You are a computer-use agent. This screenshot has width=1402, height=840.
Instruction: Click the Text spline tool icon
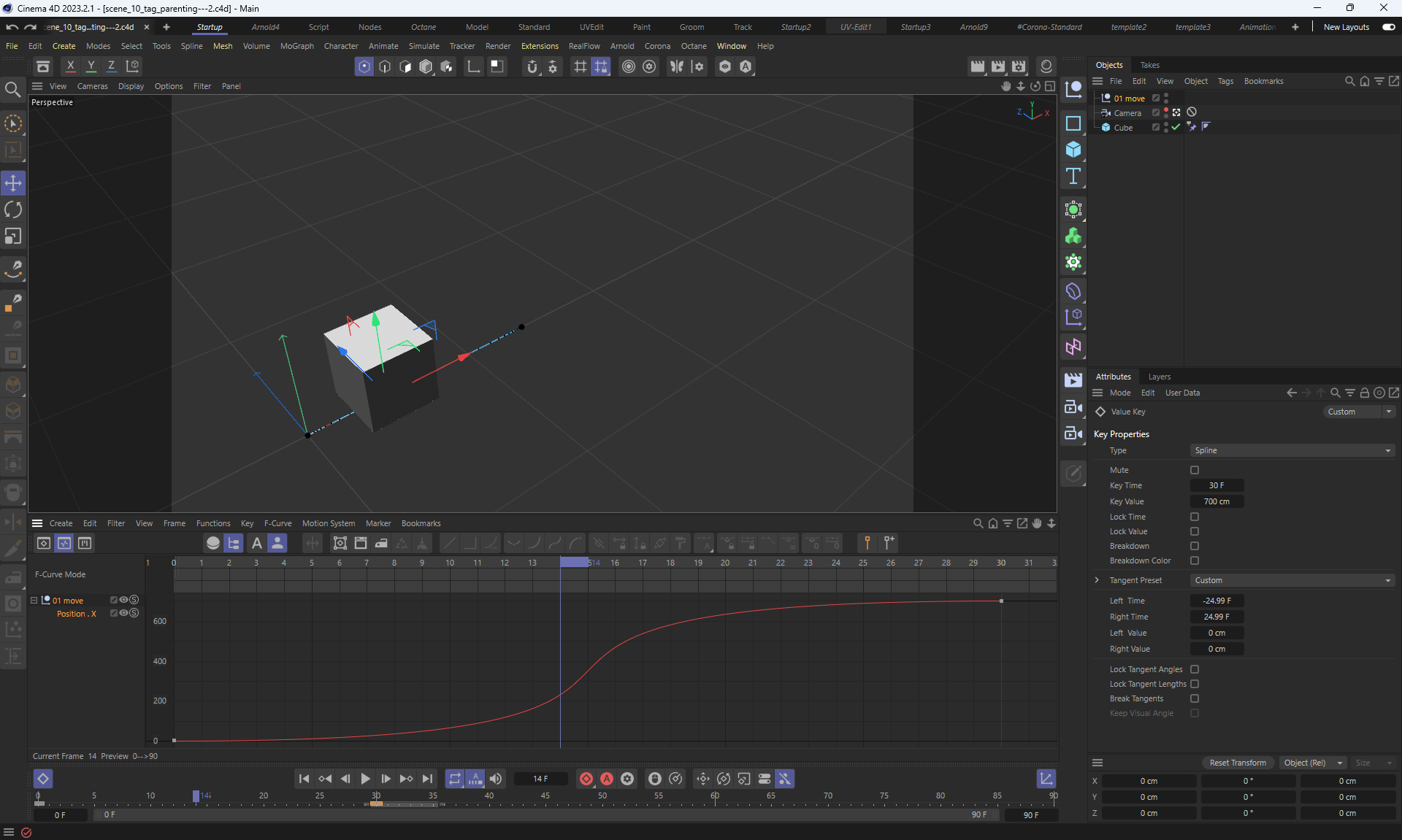(1073, 176)
